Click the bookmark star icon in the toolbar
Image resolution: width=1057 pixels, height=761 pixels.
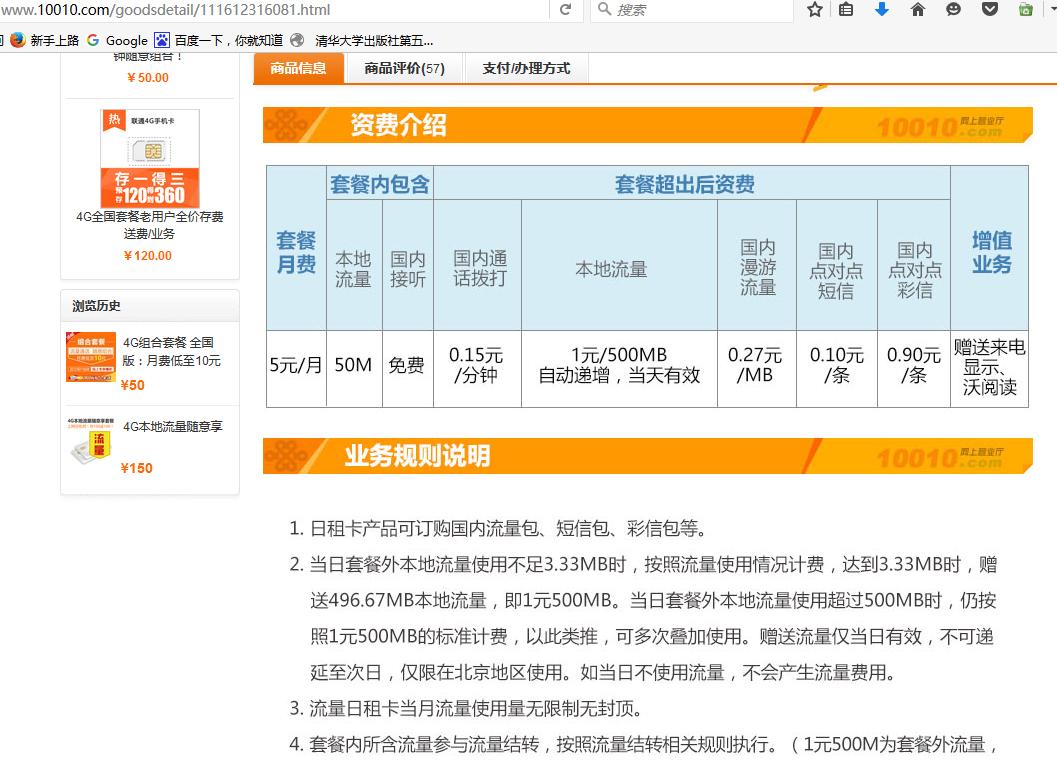point(814,11)
